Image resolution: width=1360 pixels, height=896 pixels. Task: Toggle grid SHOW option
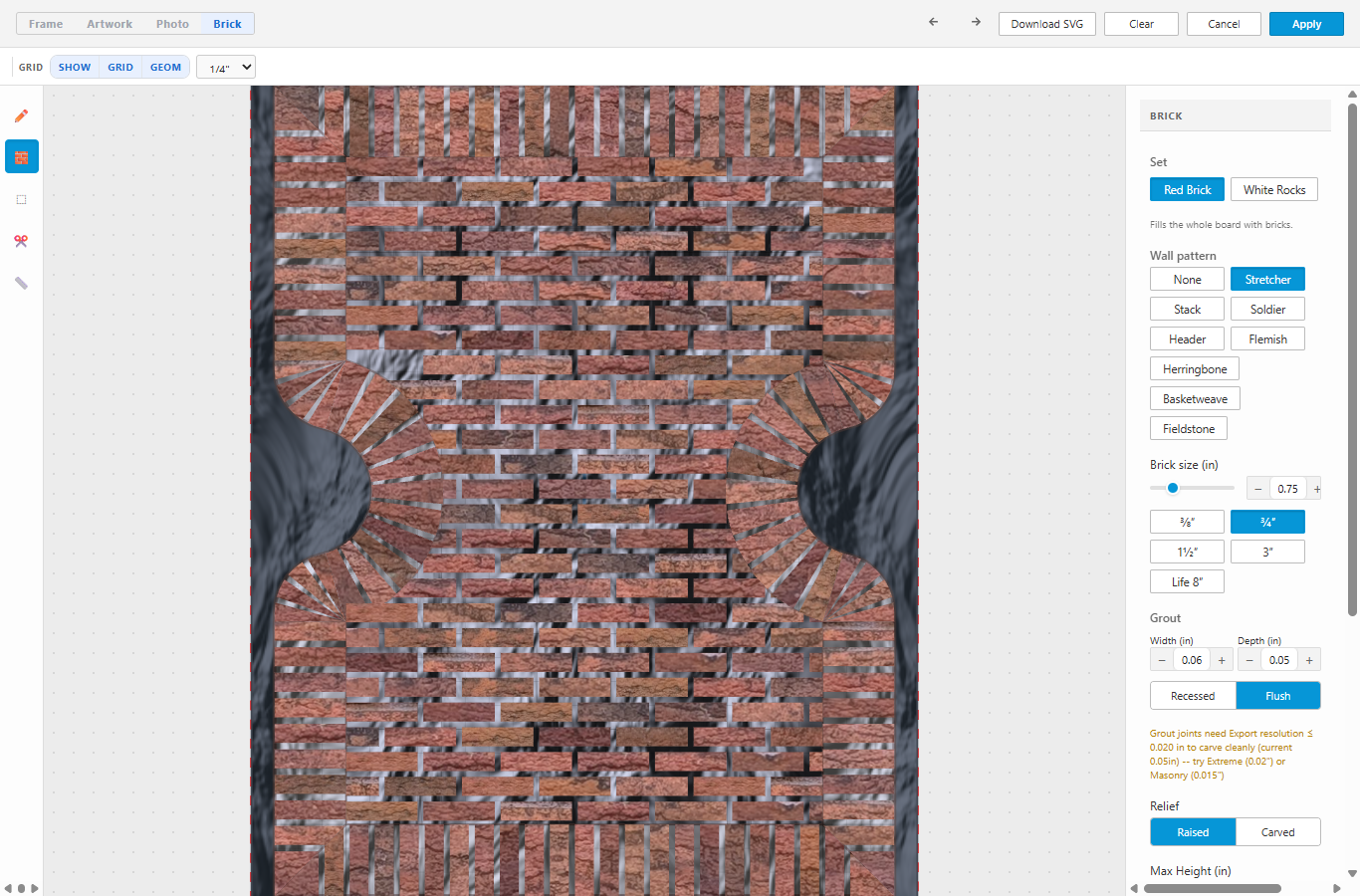pos(75,68)
